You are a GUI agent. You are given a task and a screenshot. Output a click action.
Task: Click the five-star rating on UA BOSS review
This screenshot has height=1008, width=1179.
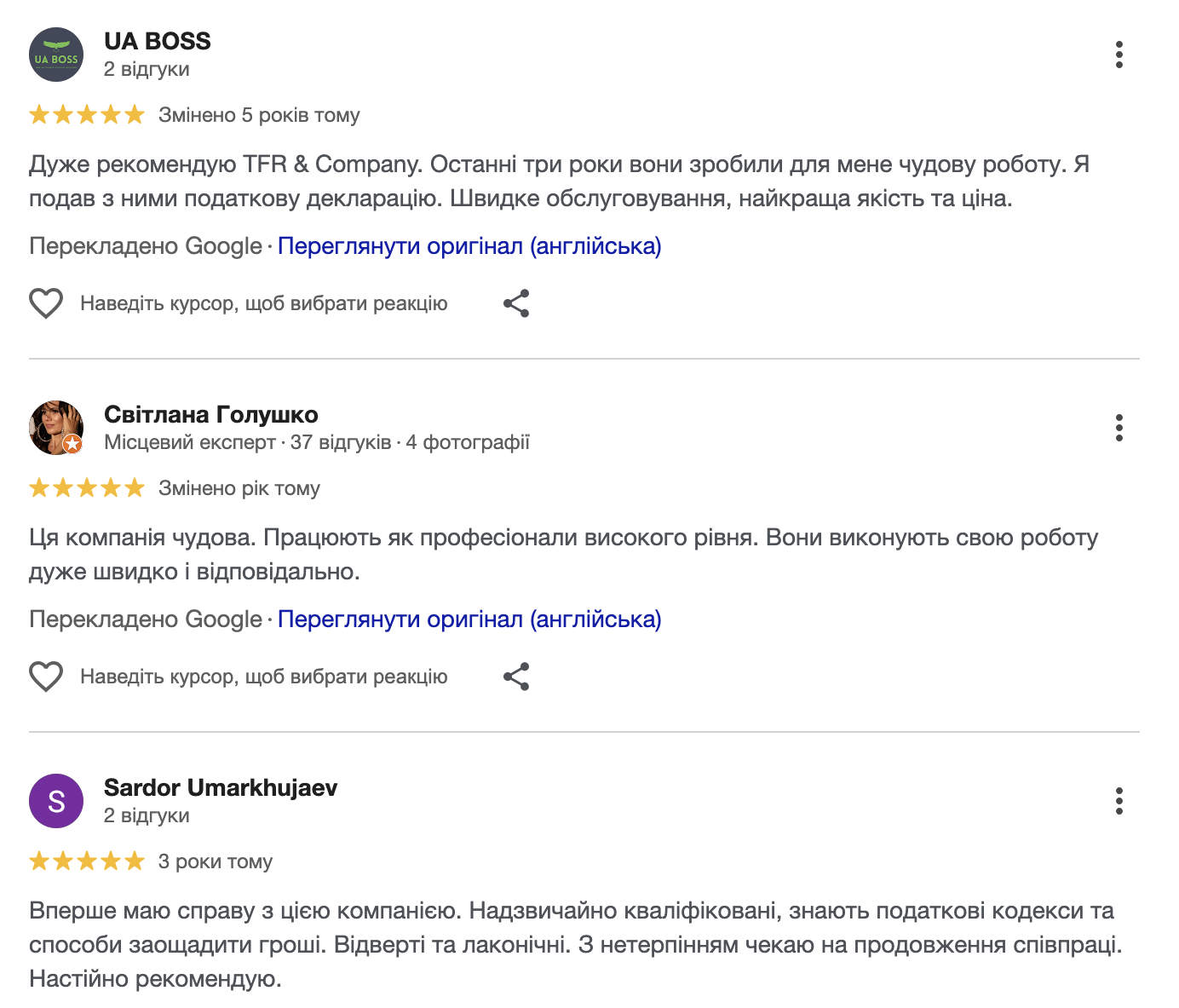[87, 115]
